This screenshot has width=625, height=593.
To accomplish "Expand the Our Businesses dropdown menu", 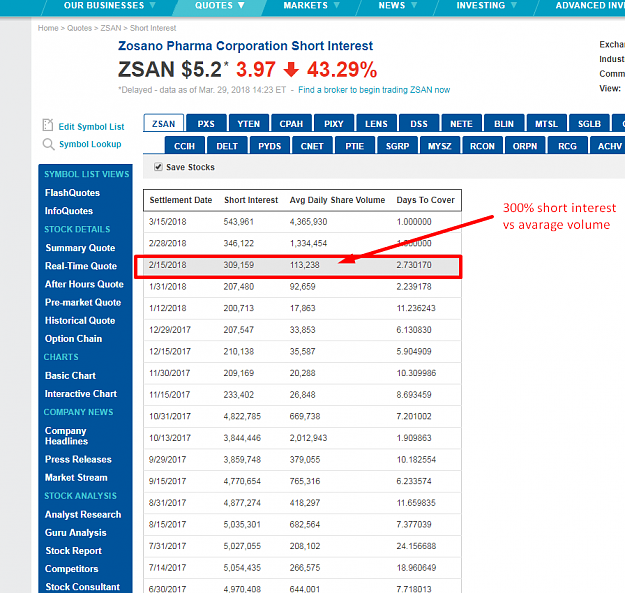I will [109, 6].
